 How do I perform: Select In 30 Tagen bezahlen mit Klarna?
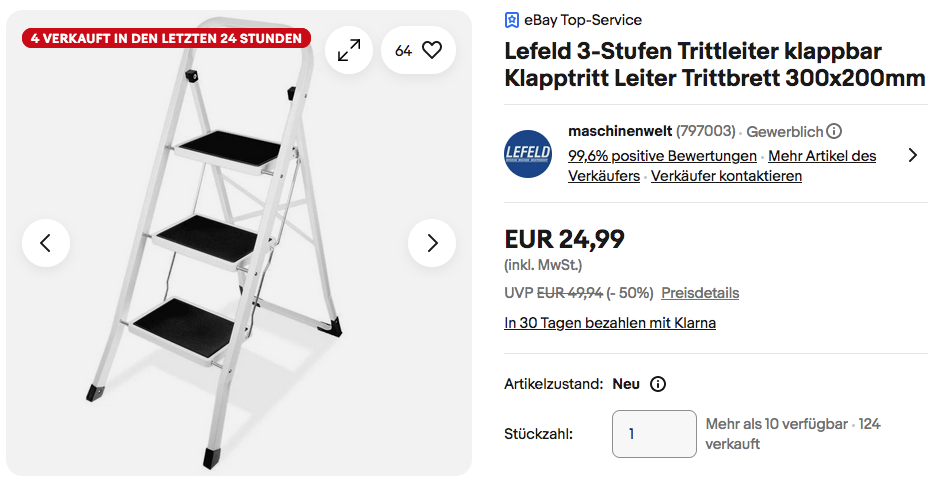[x=610, y=323]
